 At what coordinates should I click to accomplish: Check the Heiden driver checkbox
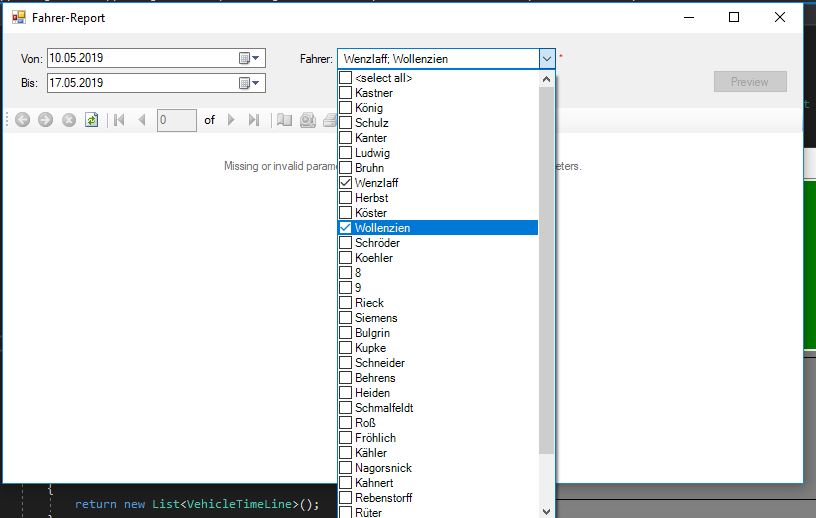(x=346, y=393)
